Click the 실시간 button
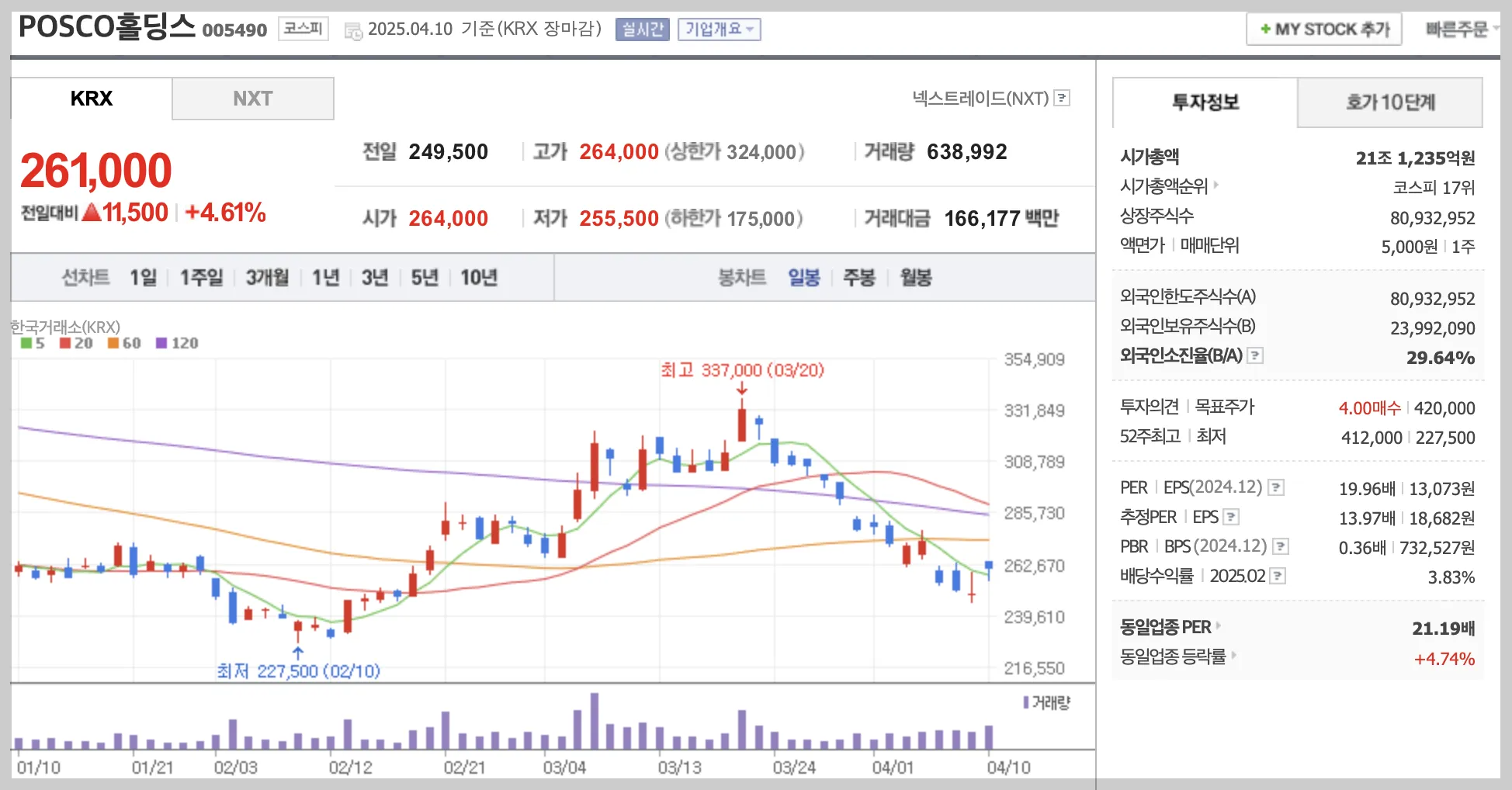The image size is (1512, 790). 643,29
